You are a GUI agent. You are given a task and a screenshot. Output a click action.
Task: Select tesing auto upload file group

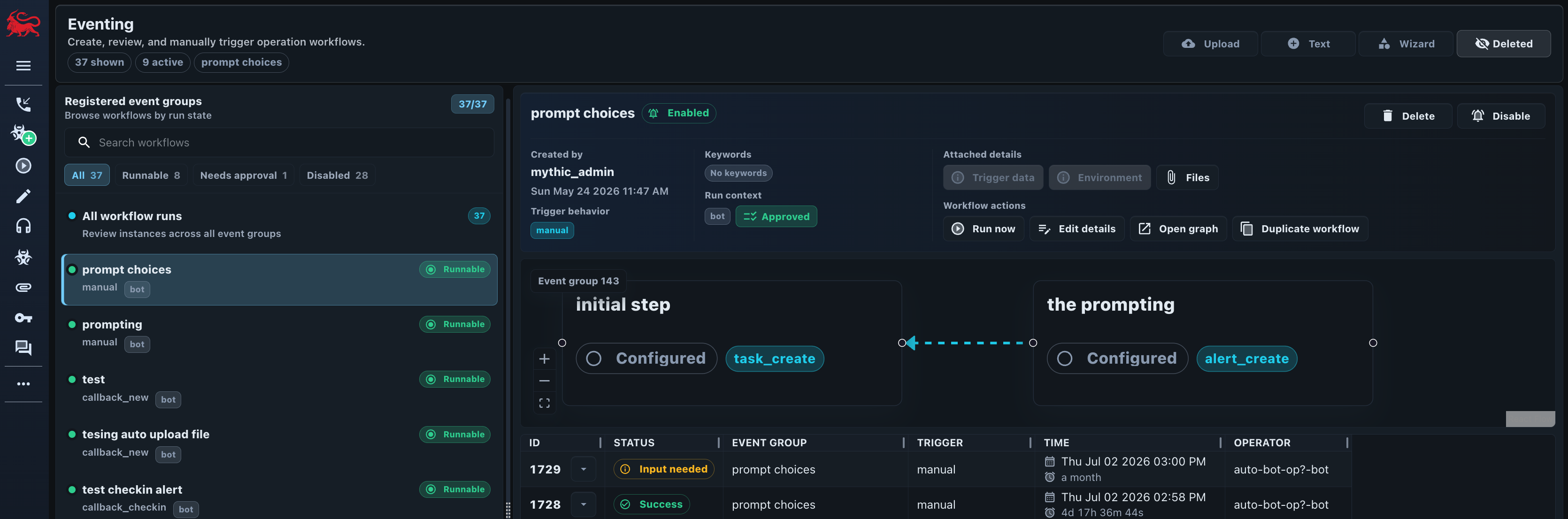pos(279,444)
